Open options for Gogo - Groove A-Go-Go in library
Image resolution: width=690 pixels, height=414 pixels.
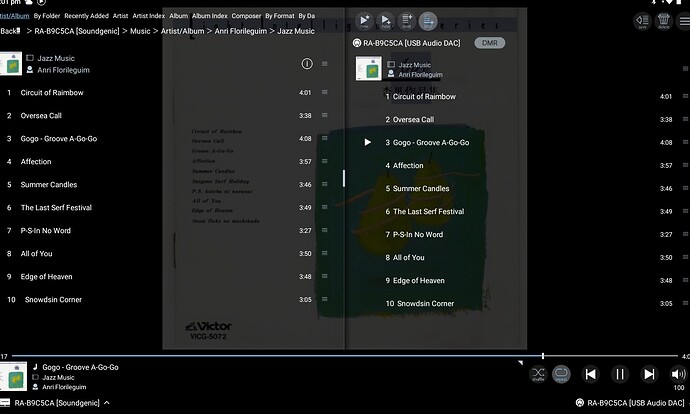click(325, 138)
